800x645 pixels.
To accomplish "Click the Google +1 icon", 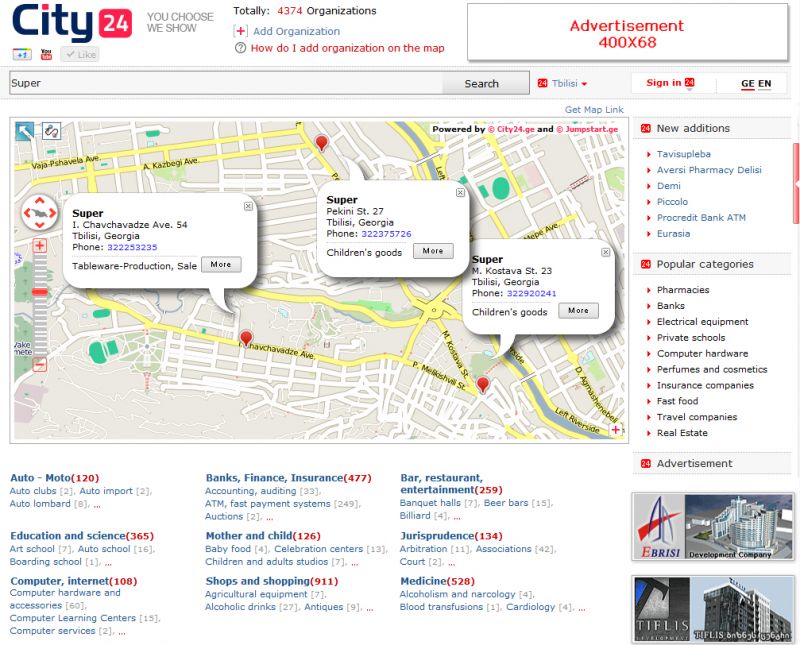I will coord(22,54).
